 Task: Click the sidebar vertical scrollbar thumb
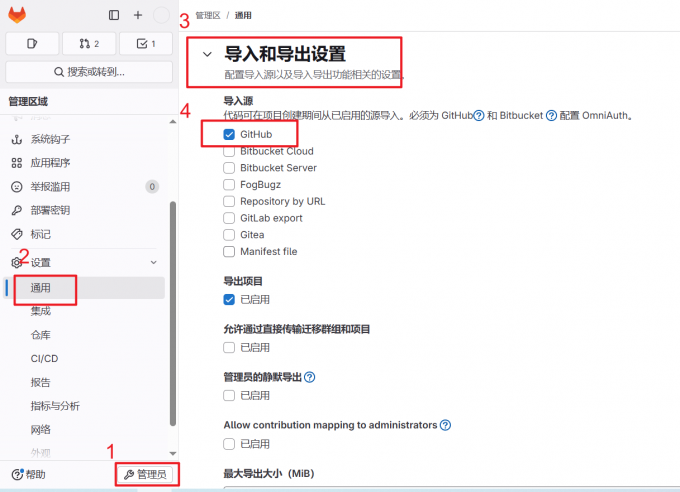pos(173,314)
